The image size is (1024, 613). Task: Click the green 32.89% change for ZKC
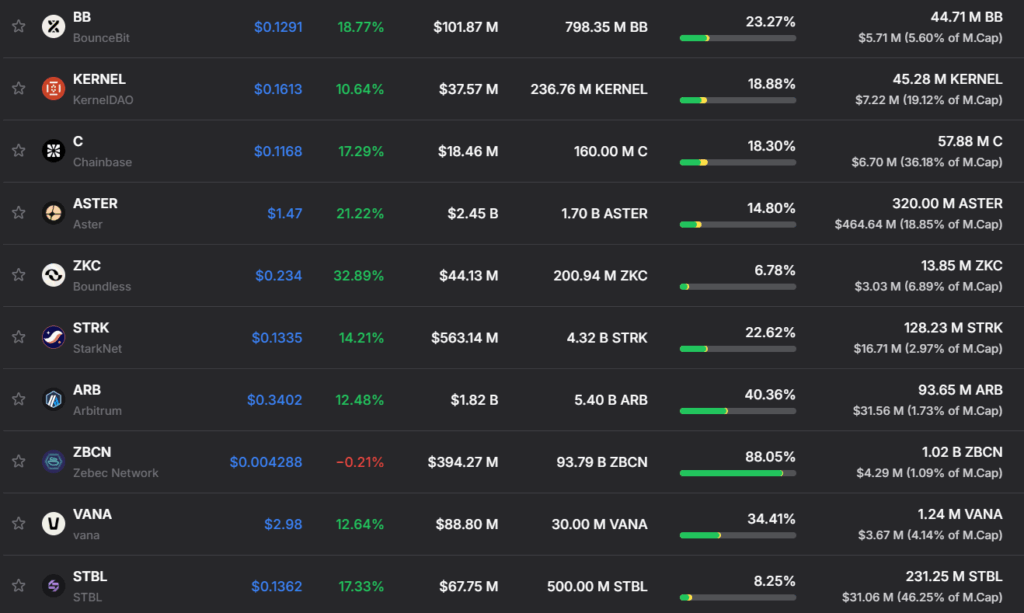(359, 275)
